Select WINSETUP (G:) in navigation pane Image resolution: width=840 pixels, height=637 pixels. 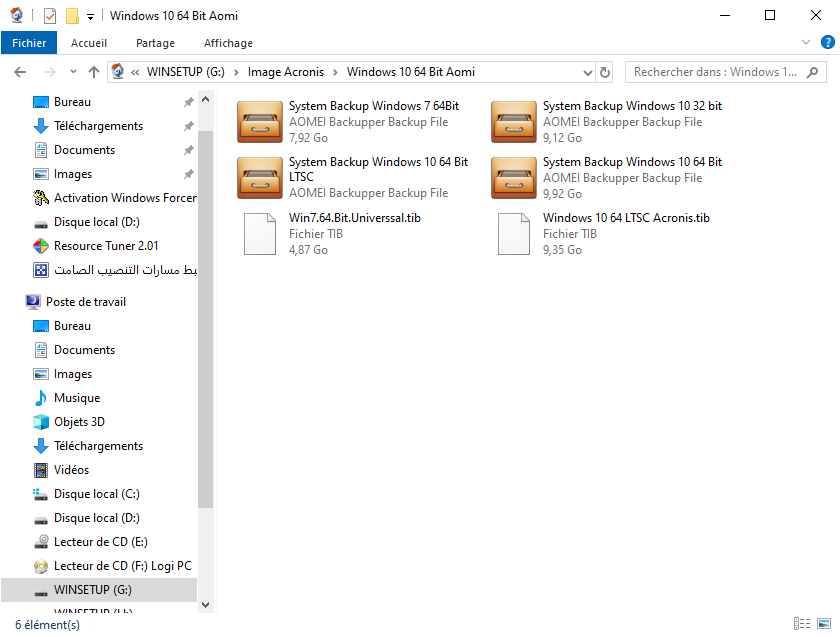pyautogui.click(x=99, y=590)
